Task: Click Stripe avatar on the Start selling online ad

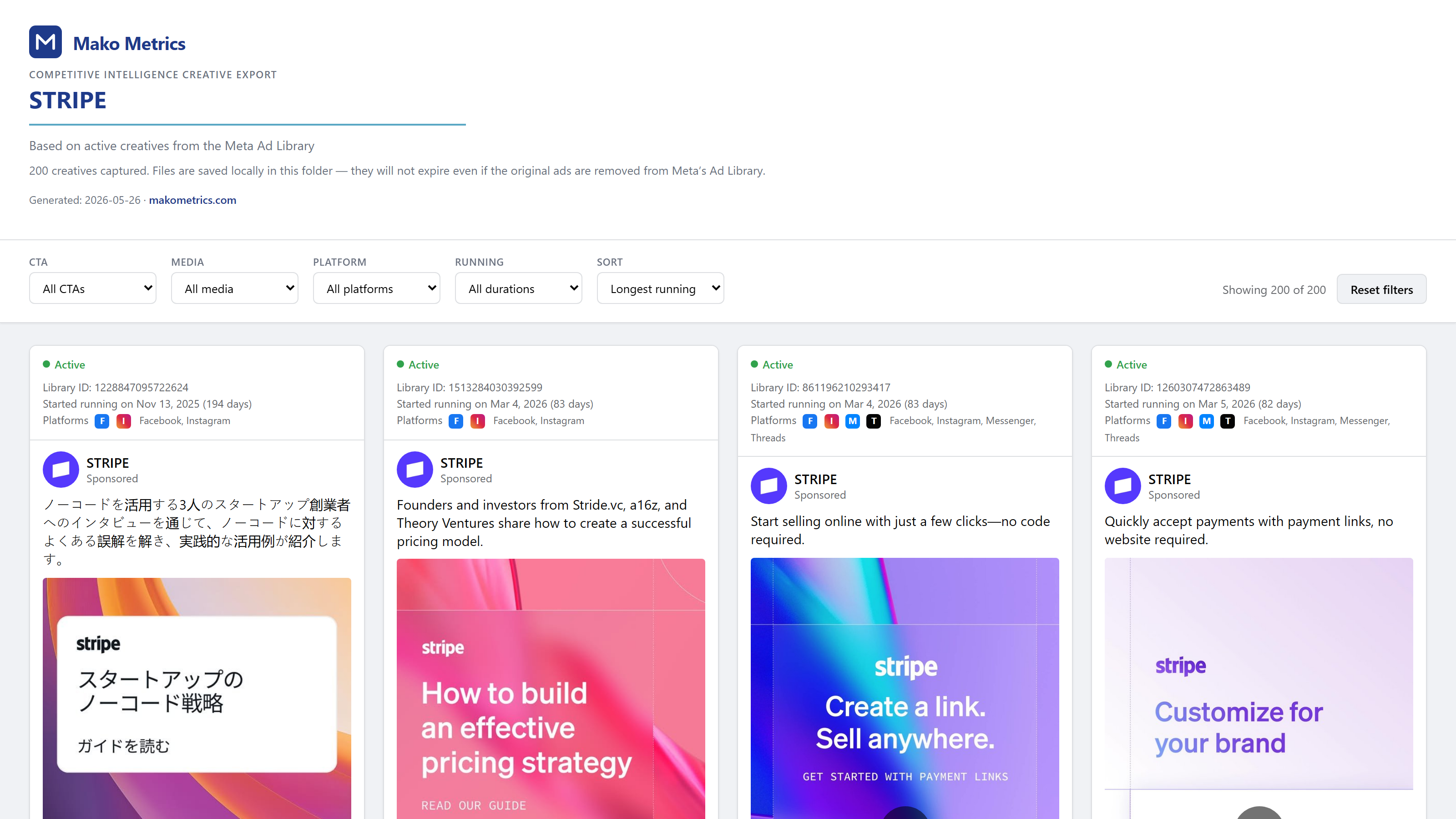Action: [768, 485]
